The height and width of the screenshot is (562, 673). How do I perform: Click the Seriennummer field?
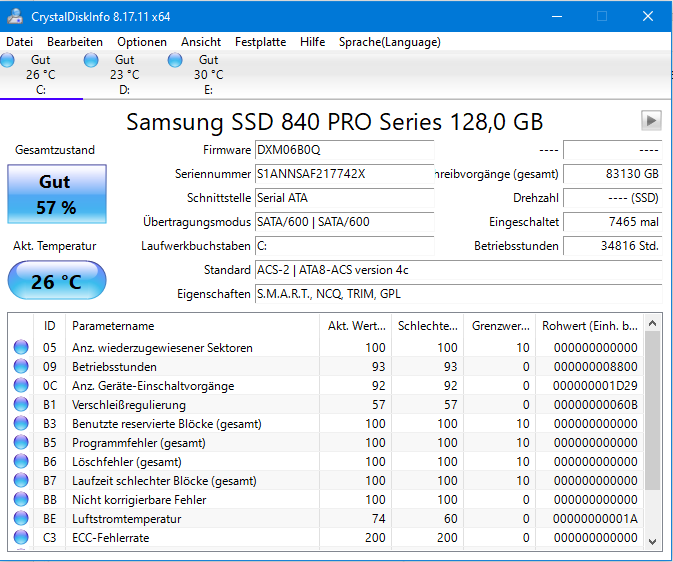[x=344, y=174]
